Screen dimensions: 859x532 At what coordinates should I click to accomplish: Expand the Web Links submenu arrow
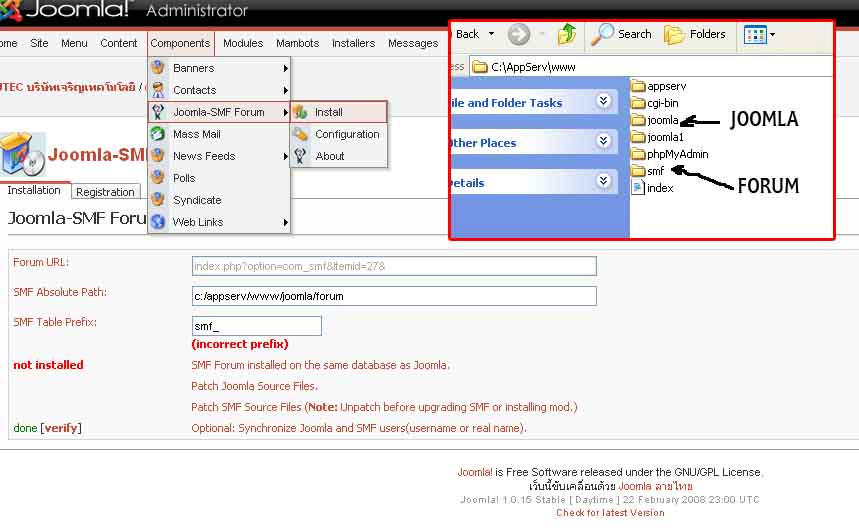tap(285, 222)
